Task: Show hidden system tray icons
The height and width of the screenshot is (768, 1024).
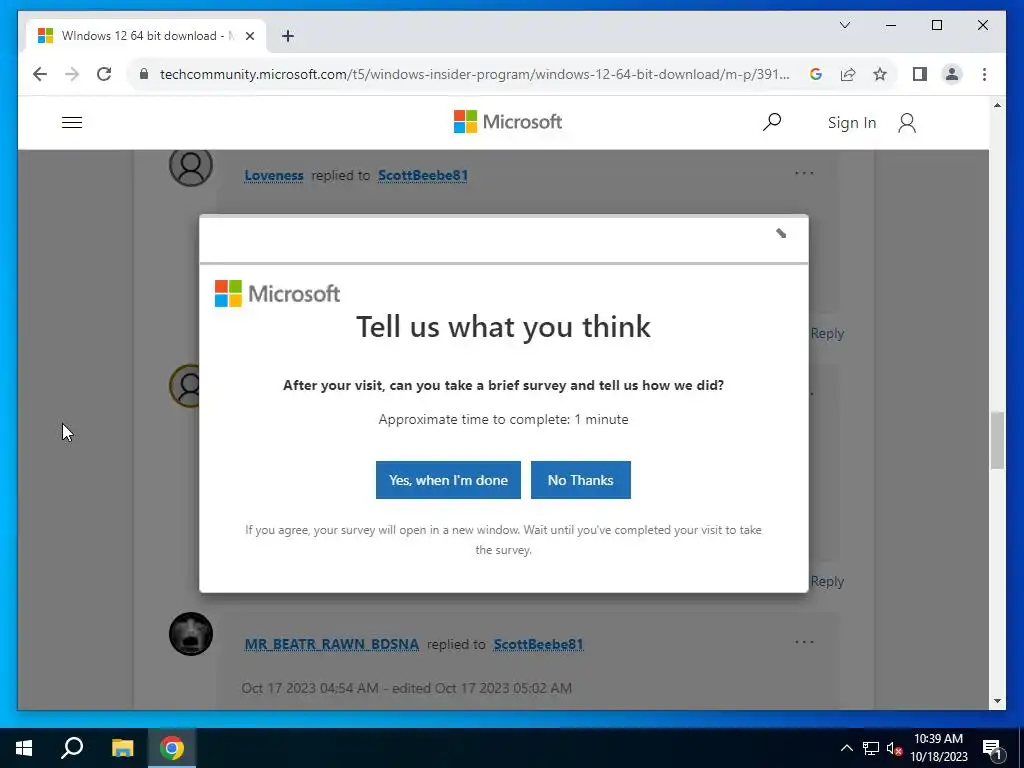Action: (846, 748)
